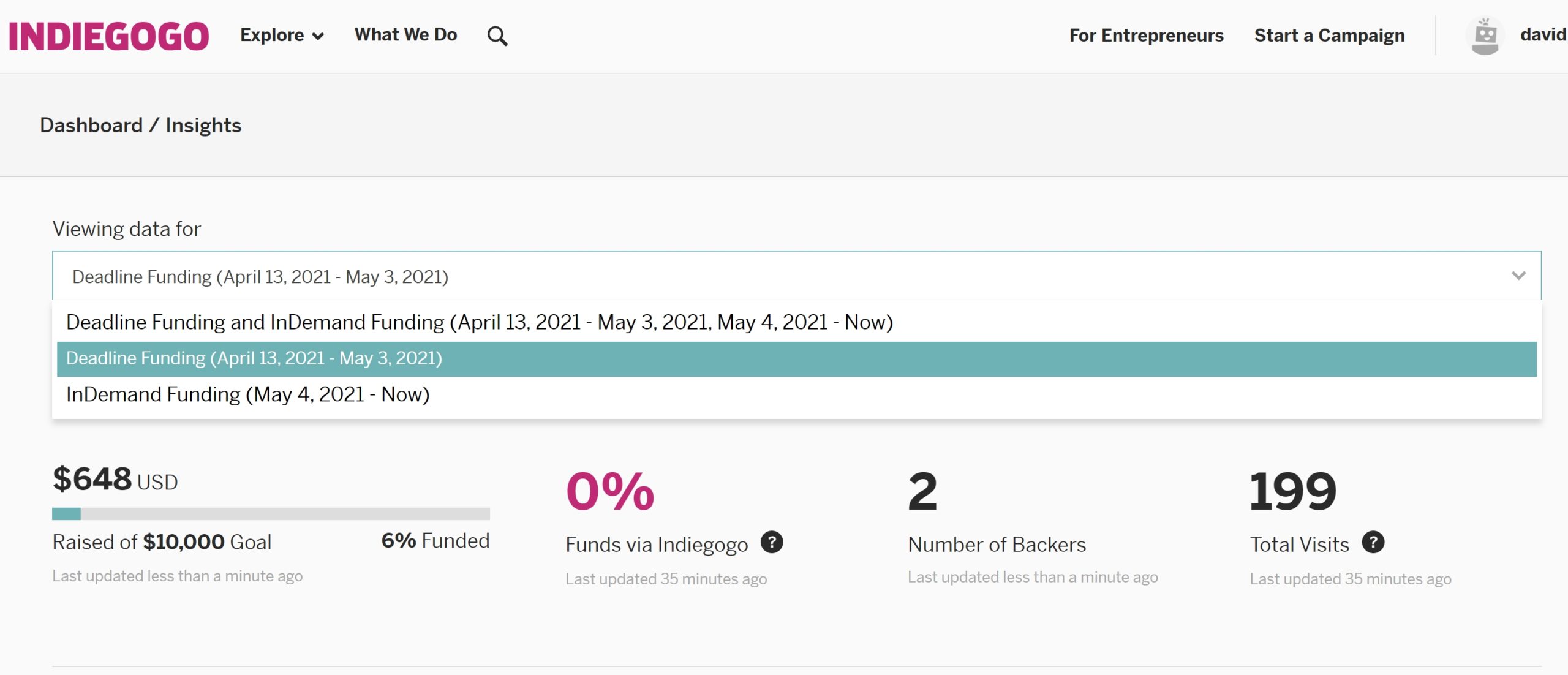
Task: Collapse the Viewing data for dropdown chevron
Action: (1518, 276)
